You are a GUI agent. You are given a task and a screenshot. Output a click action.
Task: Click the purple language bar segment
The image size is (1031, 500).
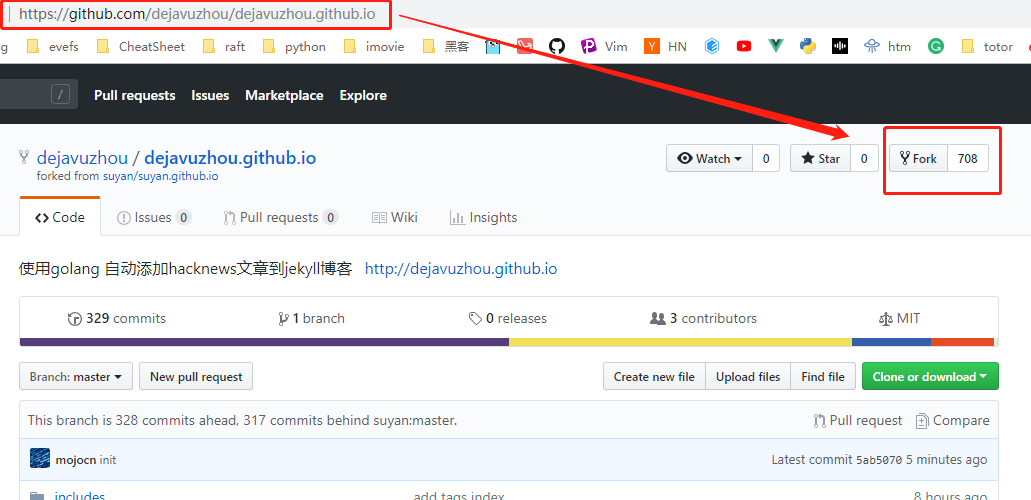(264, 342)
